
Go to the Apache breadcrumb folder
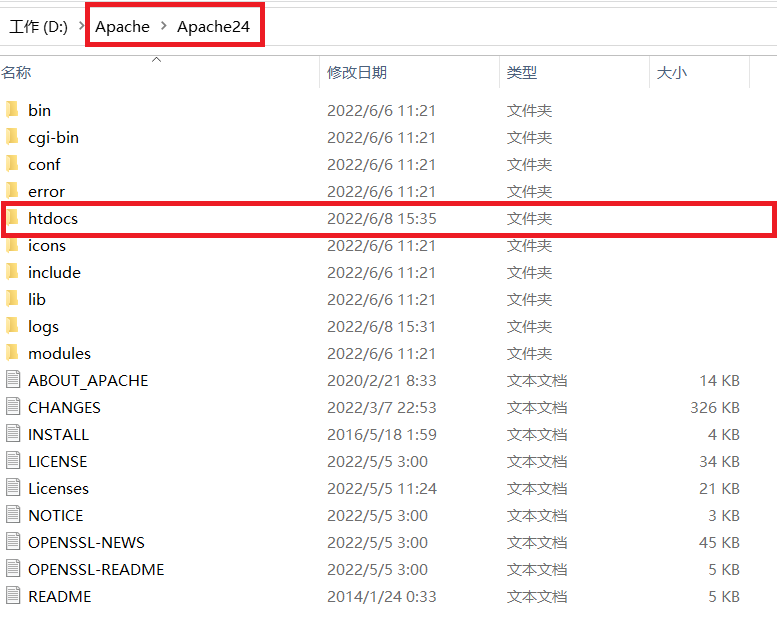pos(122,26)
